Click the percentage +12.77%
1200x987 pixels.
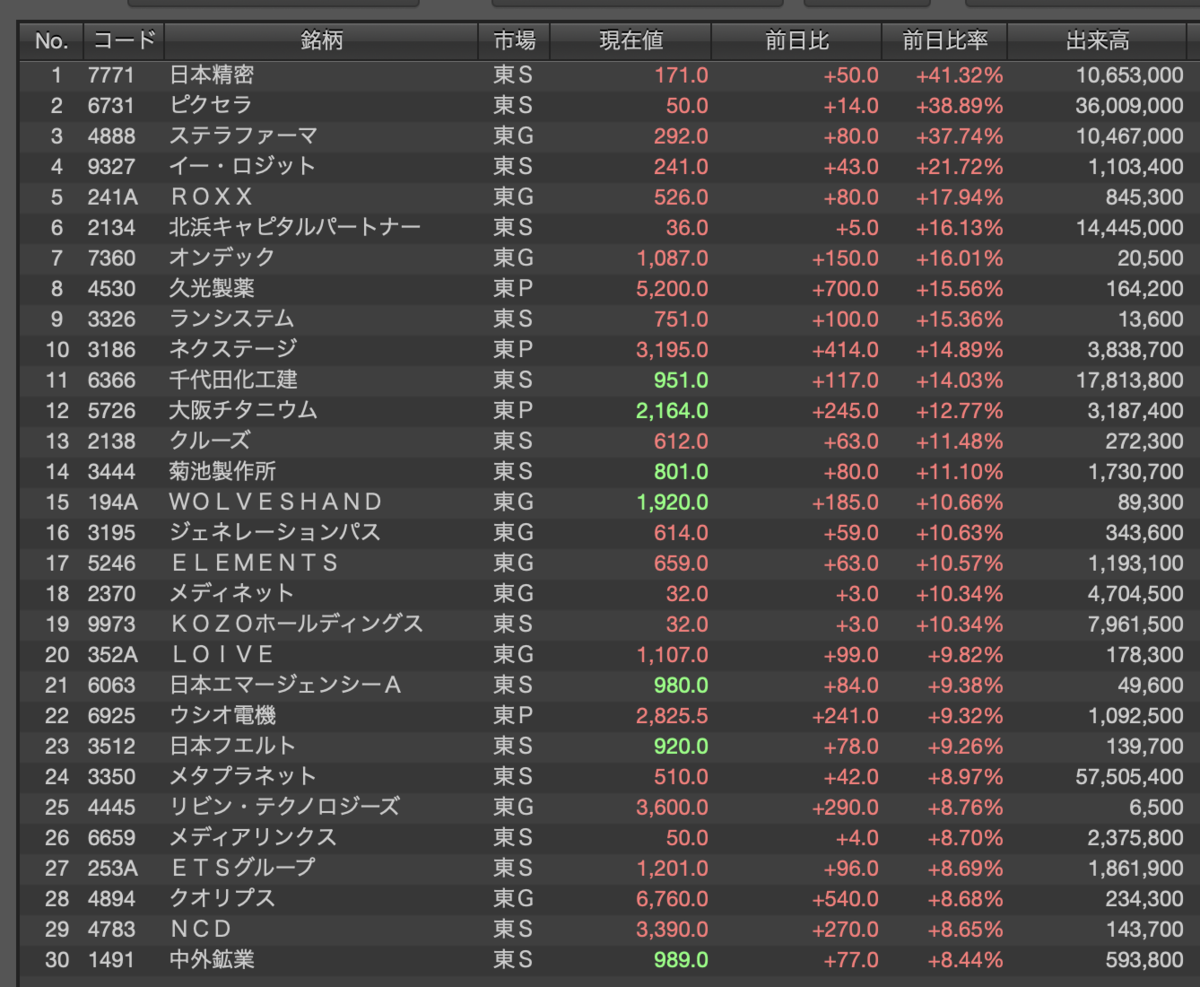coord(959,410)
